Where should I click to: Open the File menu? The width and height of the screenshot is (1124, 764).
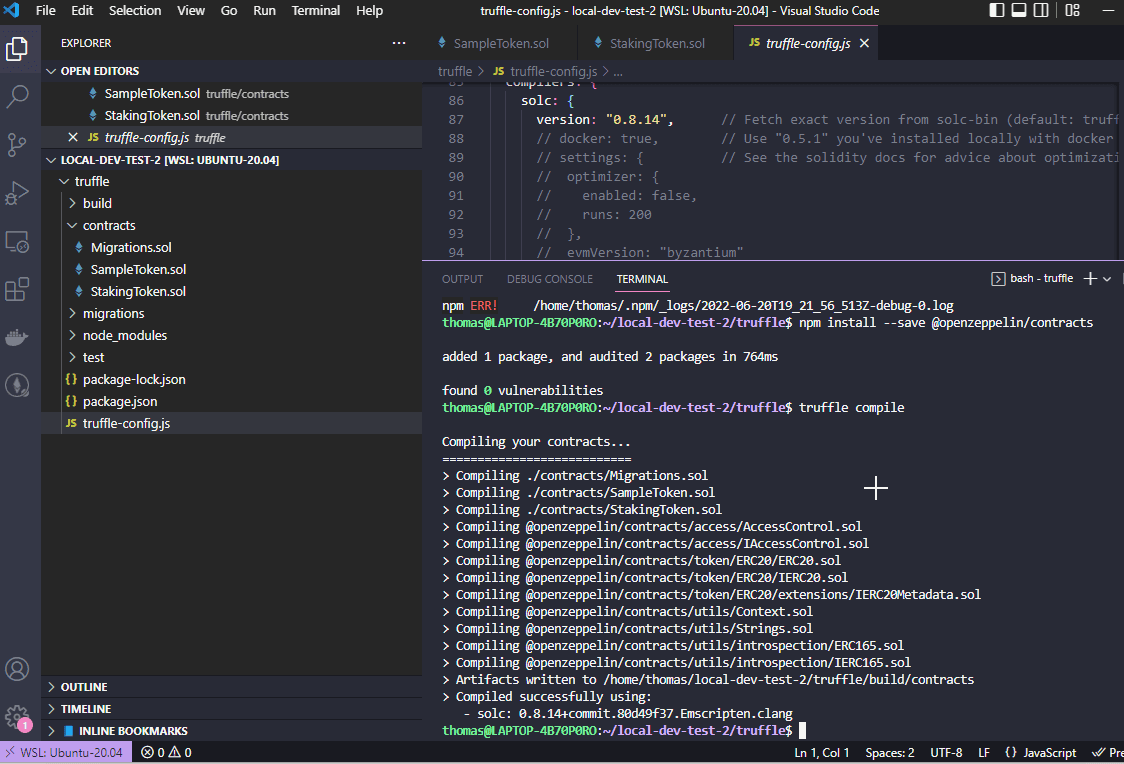45,11
